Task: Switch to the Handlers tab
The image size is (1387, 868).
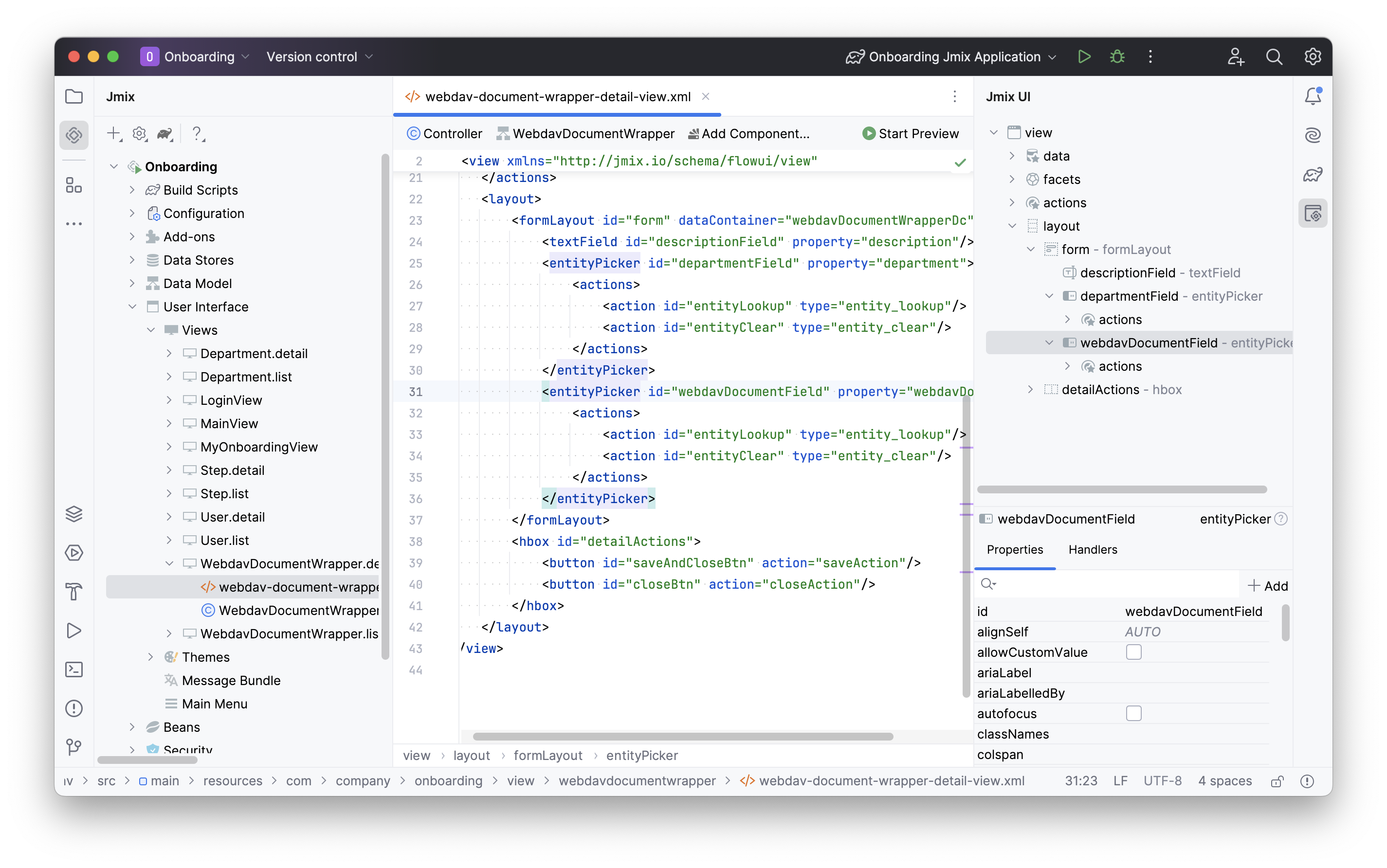Action: click(x=1093, y=549)
